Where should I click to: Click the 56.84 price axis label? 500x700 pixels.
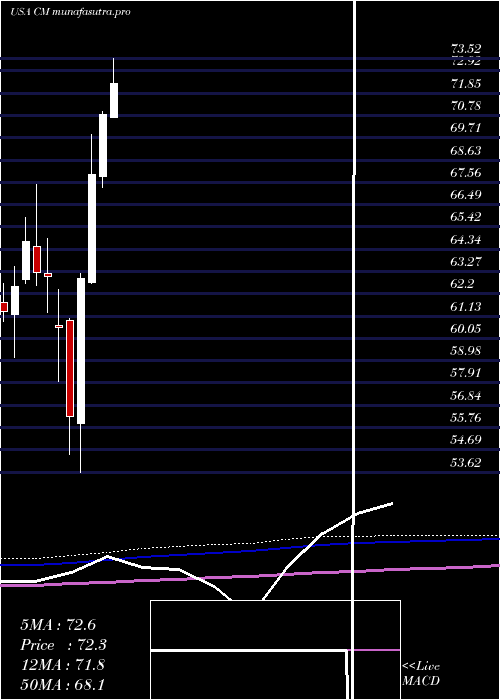[x=466, y=395]
